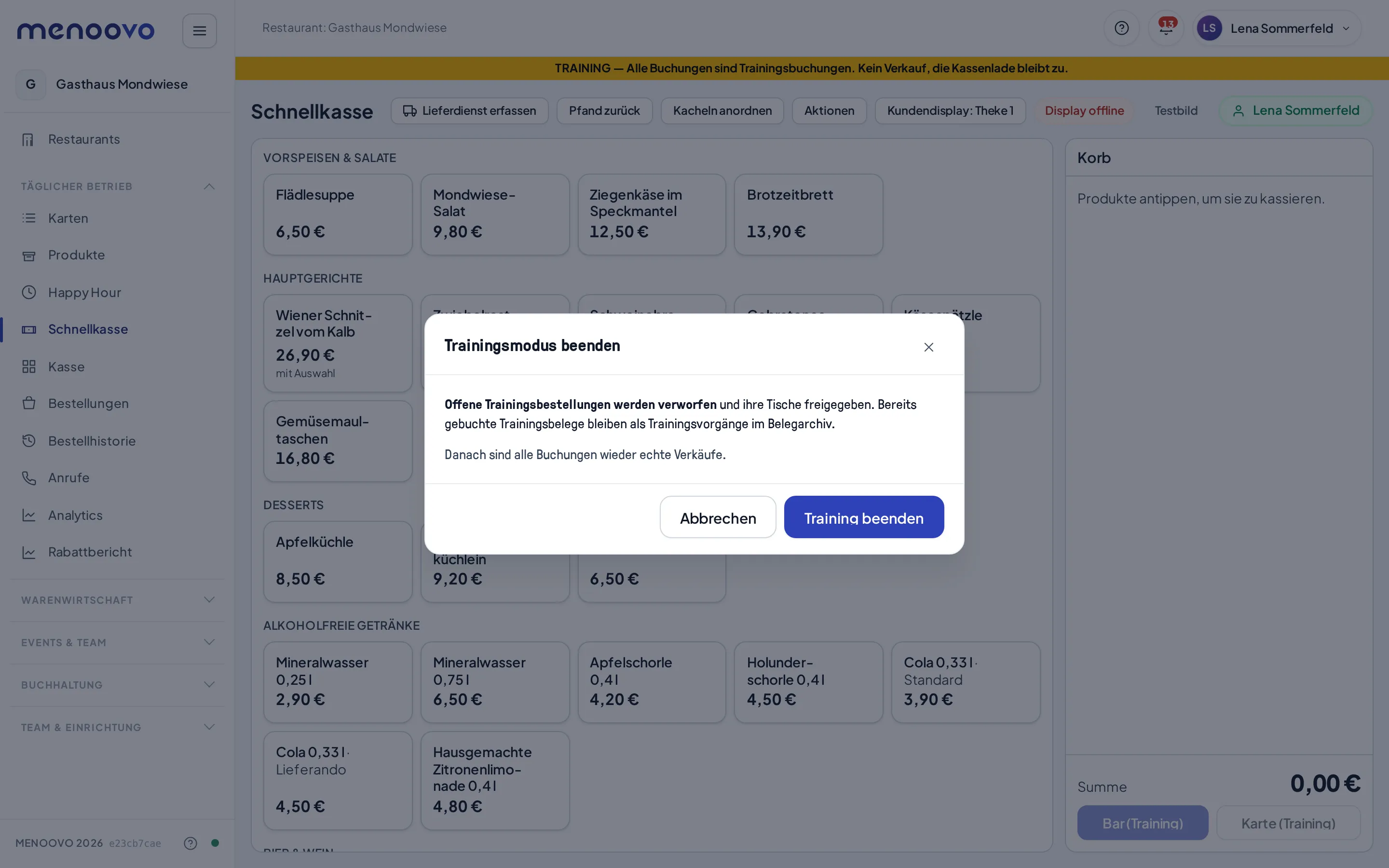Click the footer help icon next to e23cb7cae
The image size is (1389, 868).
pos(191,843)
